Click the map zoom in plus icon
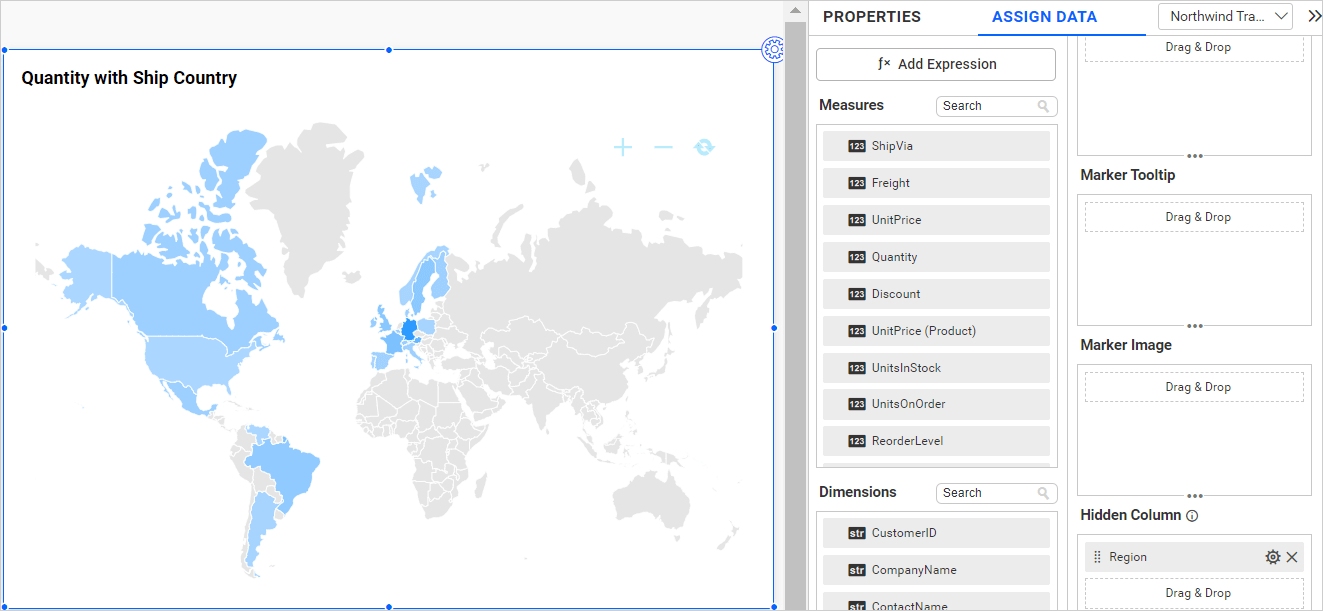This screenshot has width=1323, height=611. tap(623, 148)
